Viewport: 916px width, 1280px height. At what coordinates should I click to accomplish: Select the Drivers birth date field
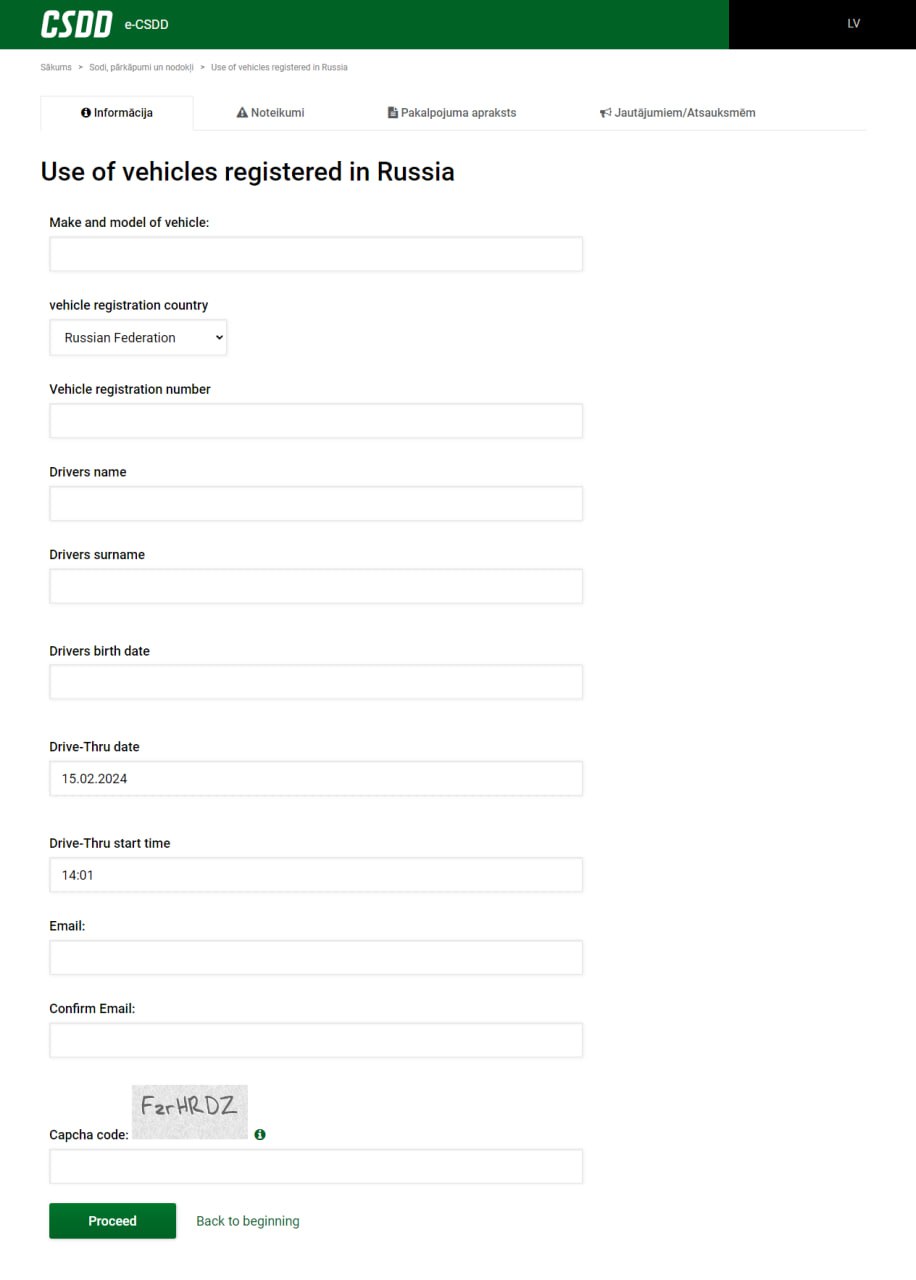[x=316, y=682]
